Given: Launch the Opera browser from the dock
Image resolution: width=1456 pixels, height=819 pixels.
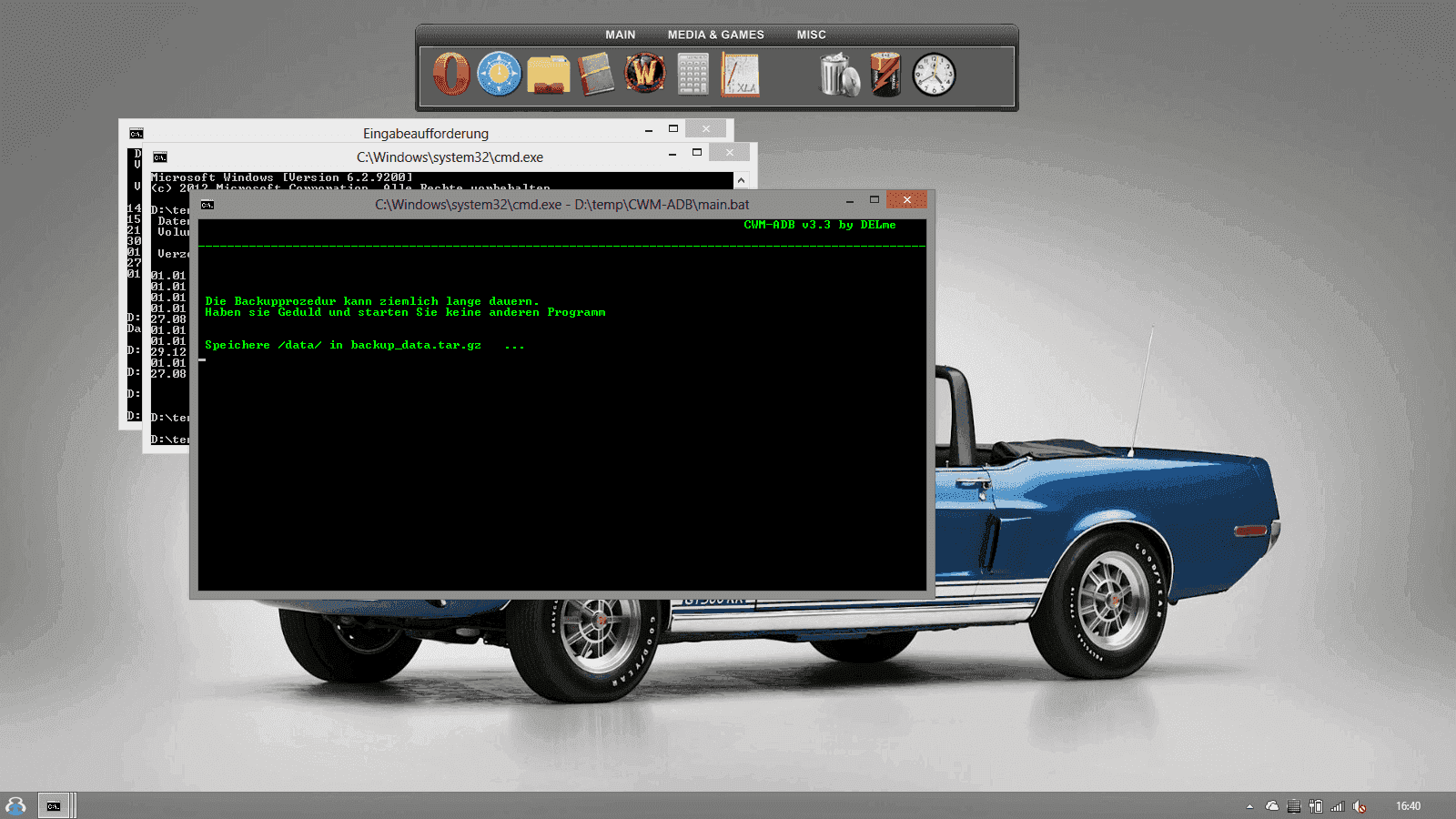Looking at the screenshot, I should (451, 74).
